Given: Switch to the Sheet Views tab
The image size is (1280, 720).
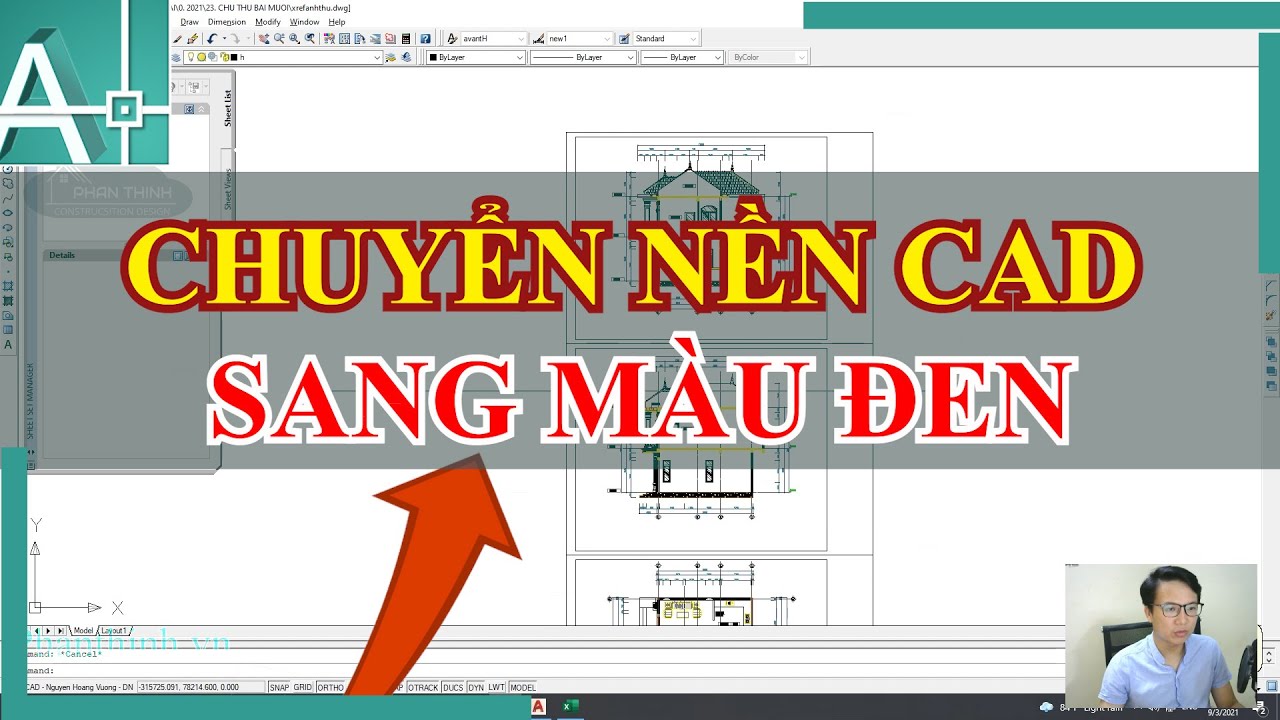Looking at the screenshot, I should tap(227, 187).
